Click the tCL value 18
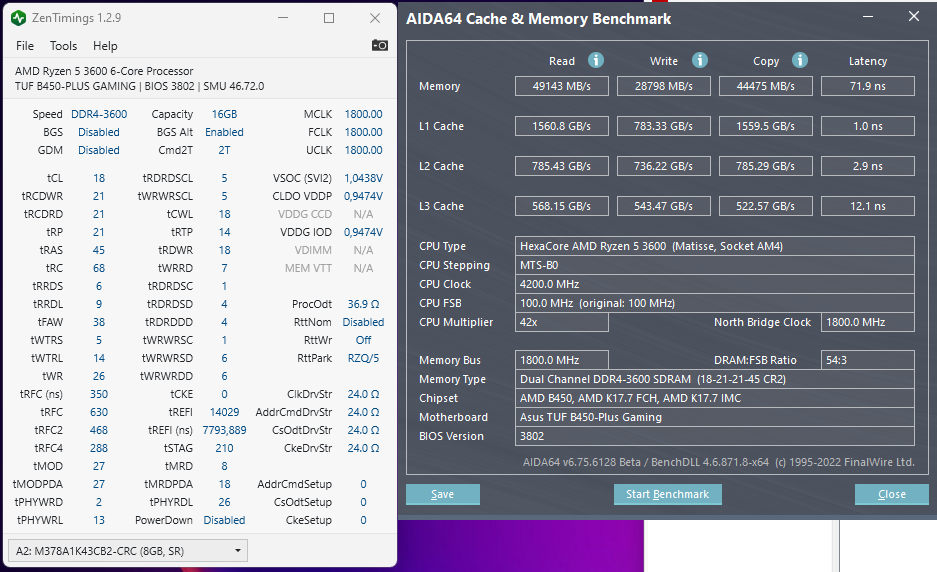Viewport: 937px width, 572px height. click(99, 178)
